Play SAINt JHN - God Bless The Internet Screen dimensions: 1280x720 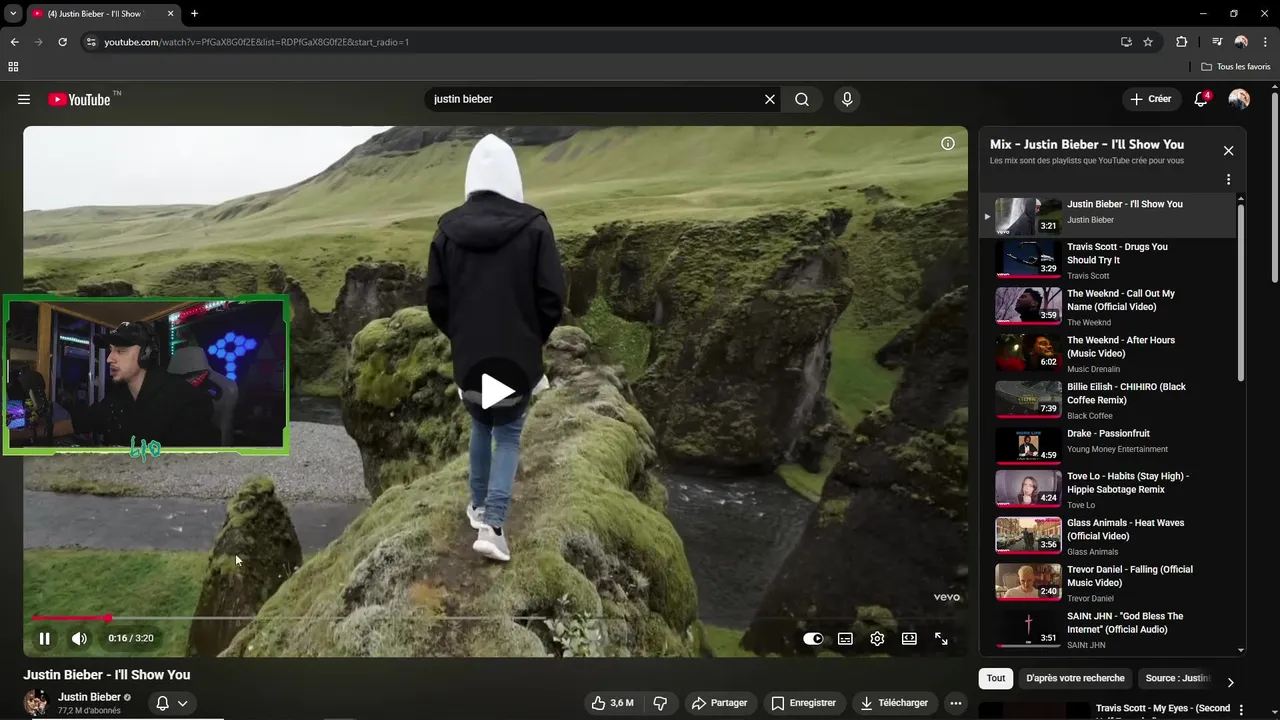1108,630
